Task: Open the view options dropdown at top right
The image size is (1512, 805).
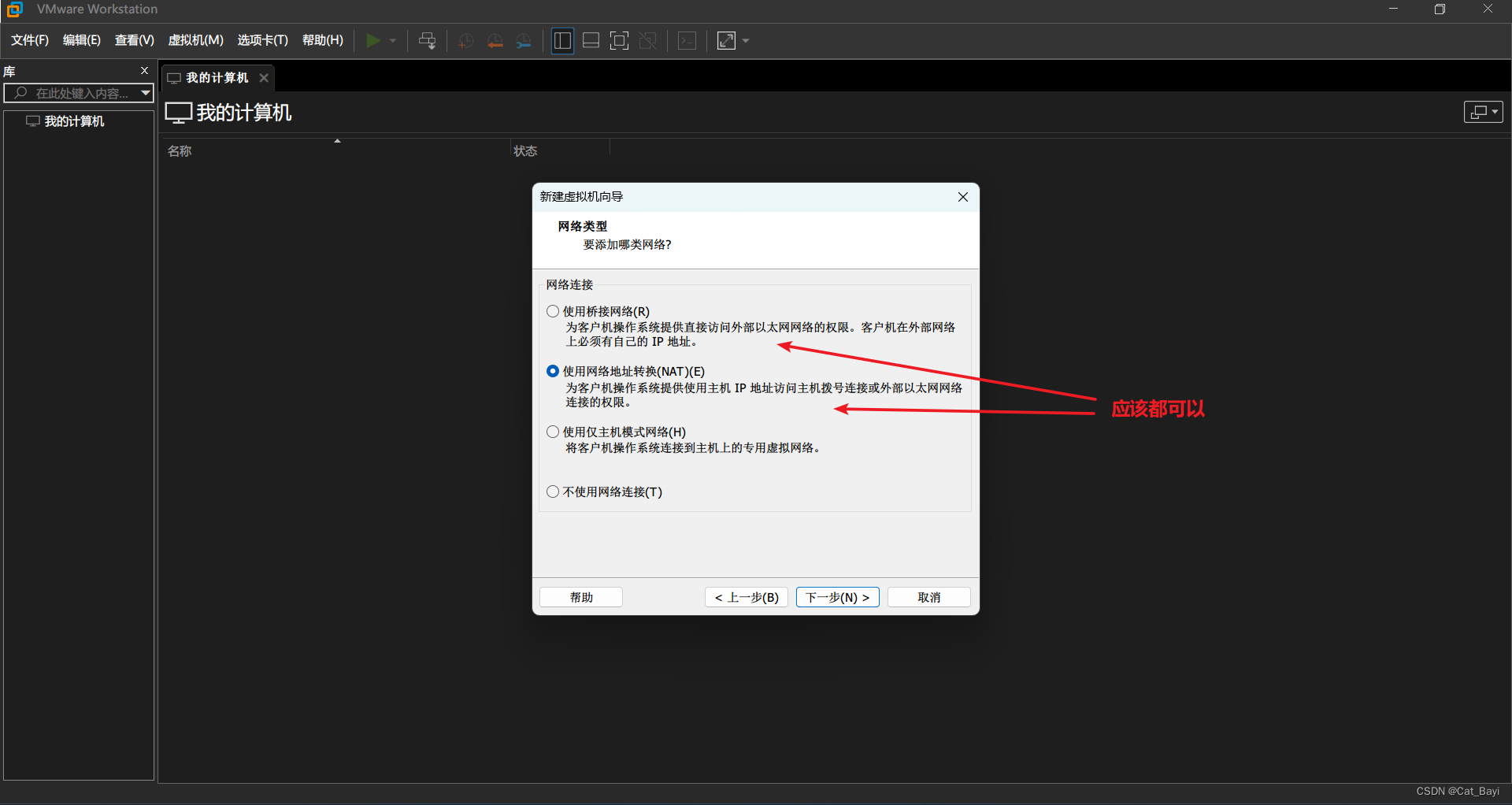Action: pyautogui.click(x=1484, y=112)
